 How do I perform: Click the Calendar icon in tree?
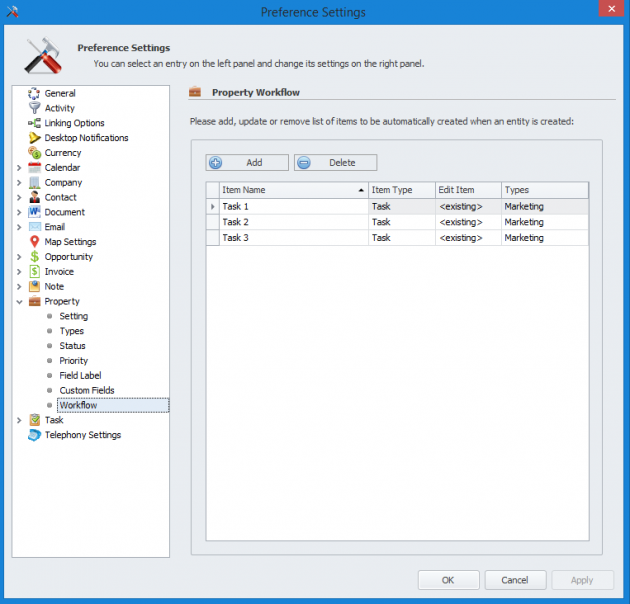click(35, 168)
